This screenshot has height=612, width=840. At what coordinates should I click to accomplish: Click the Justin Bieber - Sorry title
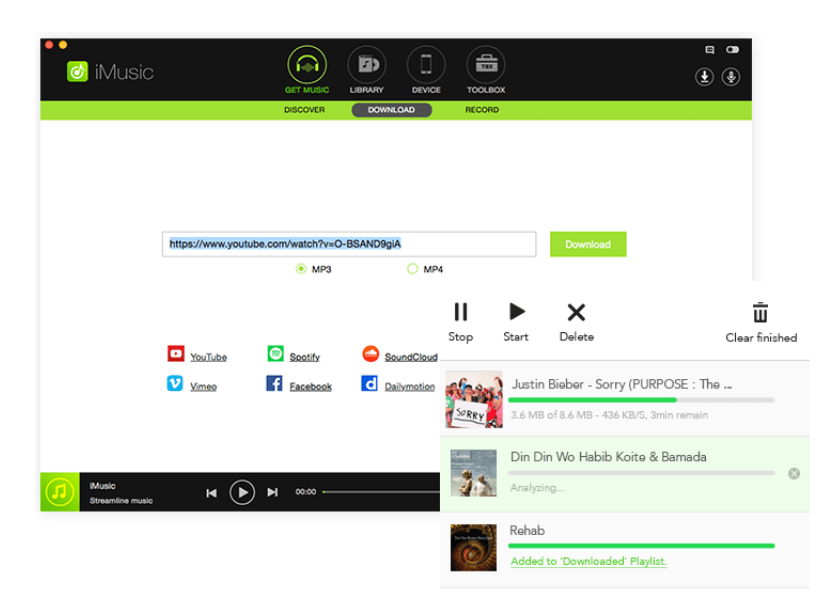pyautogui.click(x=621, y=384)
